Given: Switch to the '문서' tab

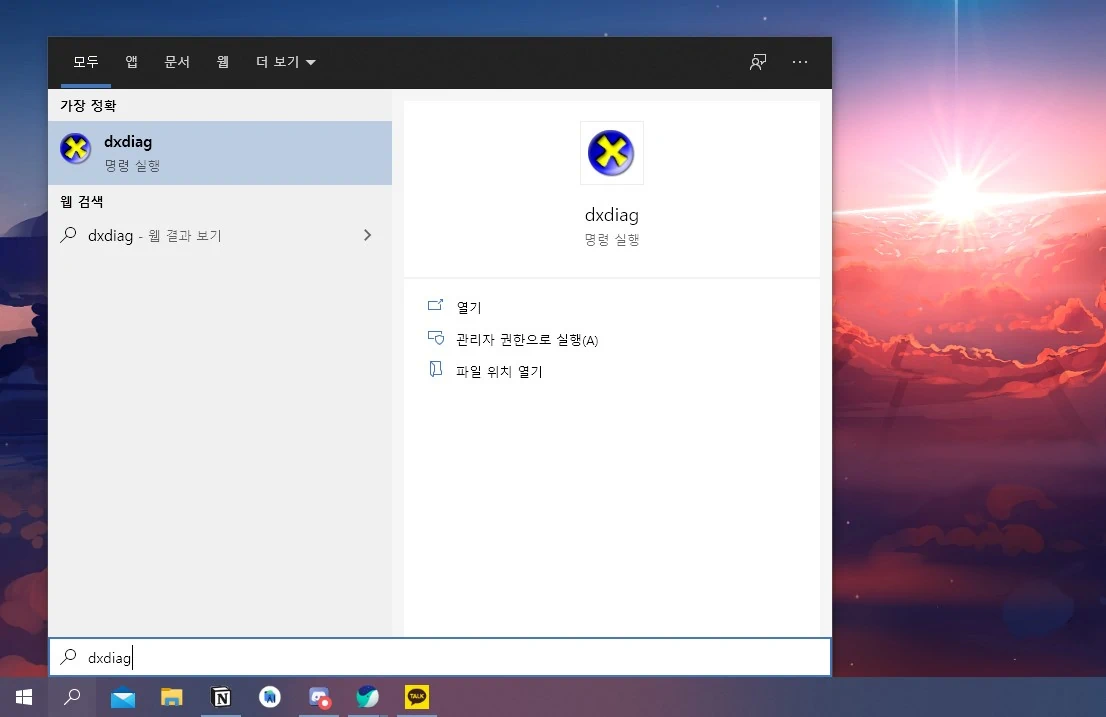Looking at the screenshot, I should pyautogui.click(x=177, y=62).
